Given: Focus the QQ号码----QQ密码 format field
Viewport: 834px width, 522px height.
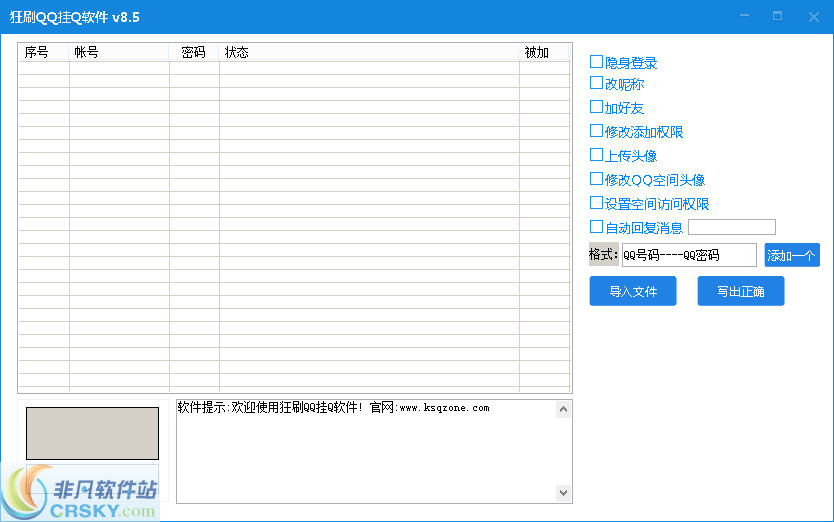Looking at the screenshot, I should (689, 255).
